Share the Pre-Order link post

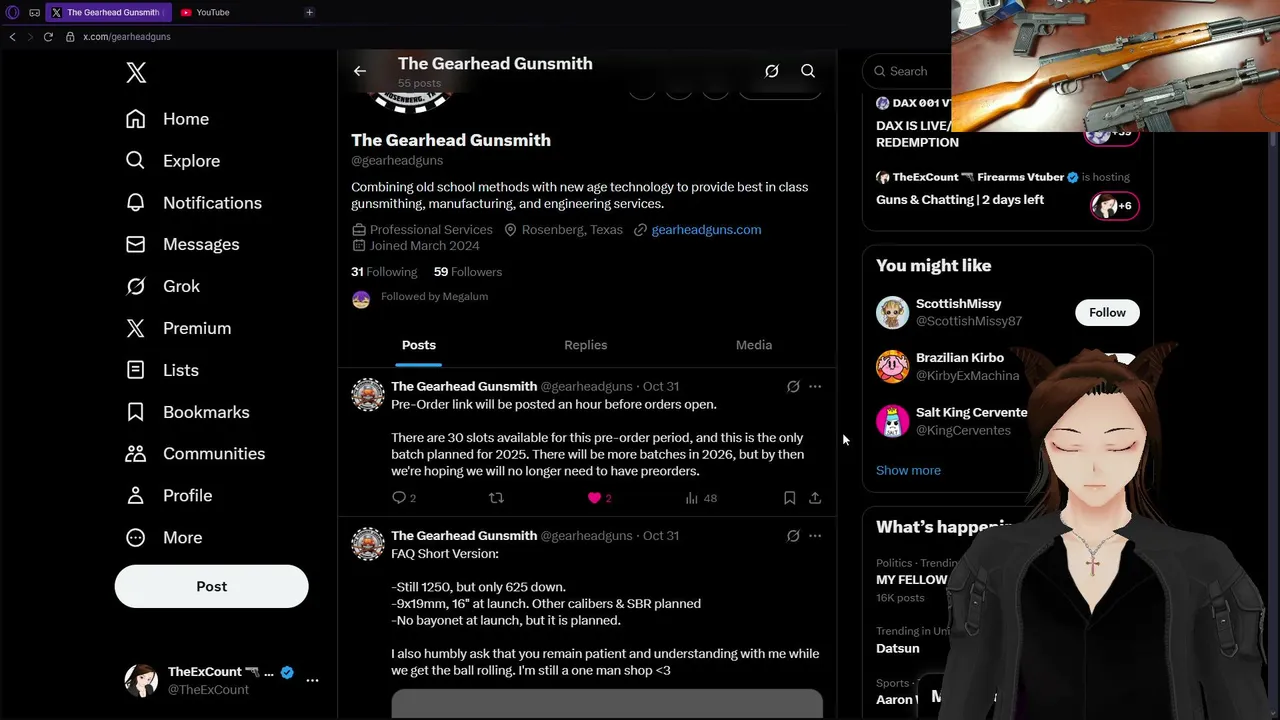click(x=815, y=498)
